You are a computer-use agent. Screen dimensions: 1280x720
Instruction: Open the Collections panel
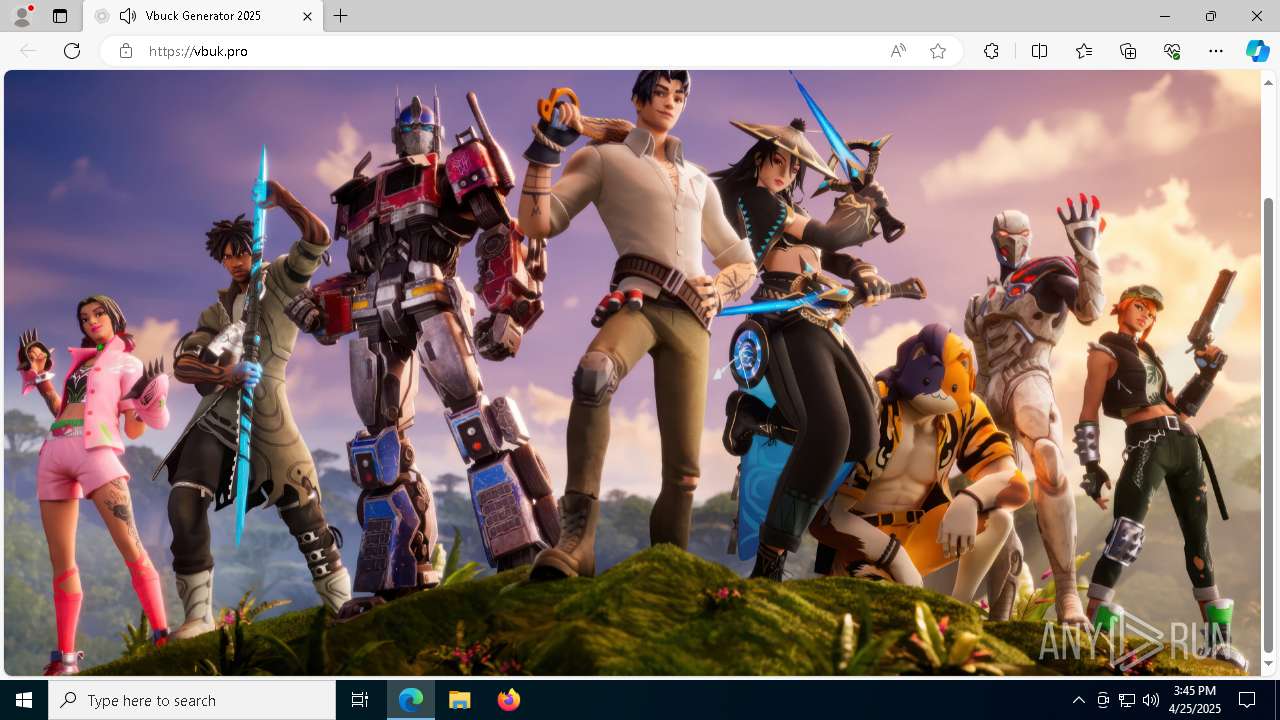pyautogui.click(x=1128, y=51)
